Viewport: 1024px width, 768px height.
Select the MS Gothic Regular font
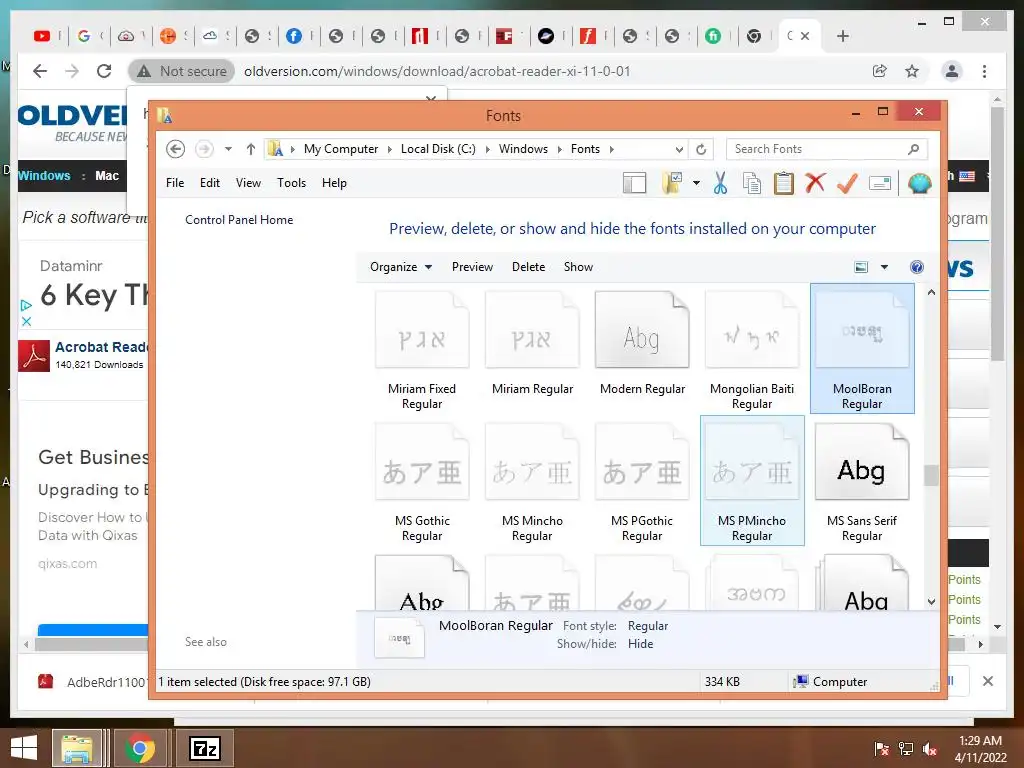(422, 482)
